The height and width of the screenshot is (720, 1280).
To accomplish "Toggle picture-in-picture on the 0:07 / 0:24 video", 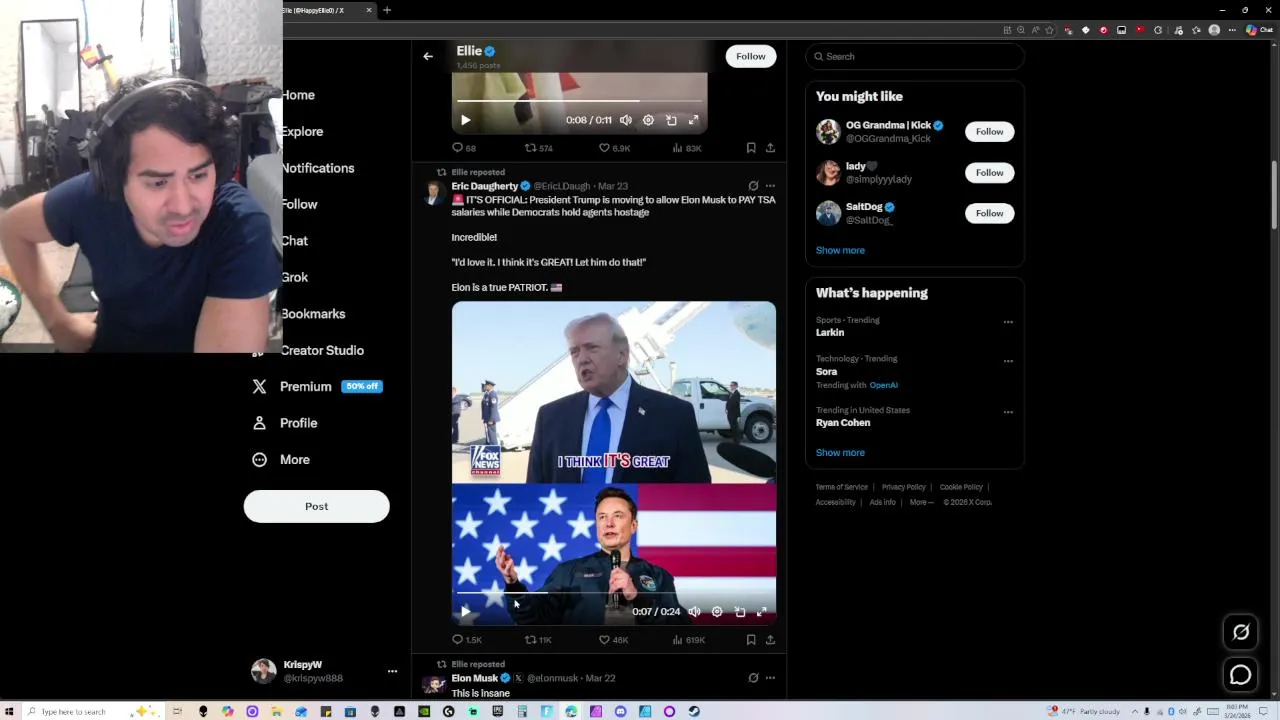I will click(740, 611).
